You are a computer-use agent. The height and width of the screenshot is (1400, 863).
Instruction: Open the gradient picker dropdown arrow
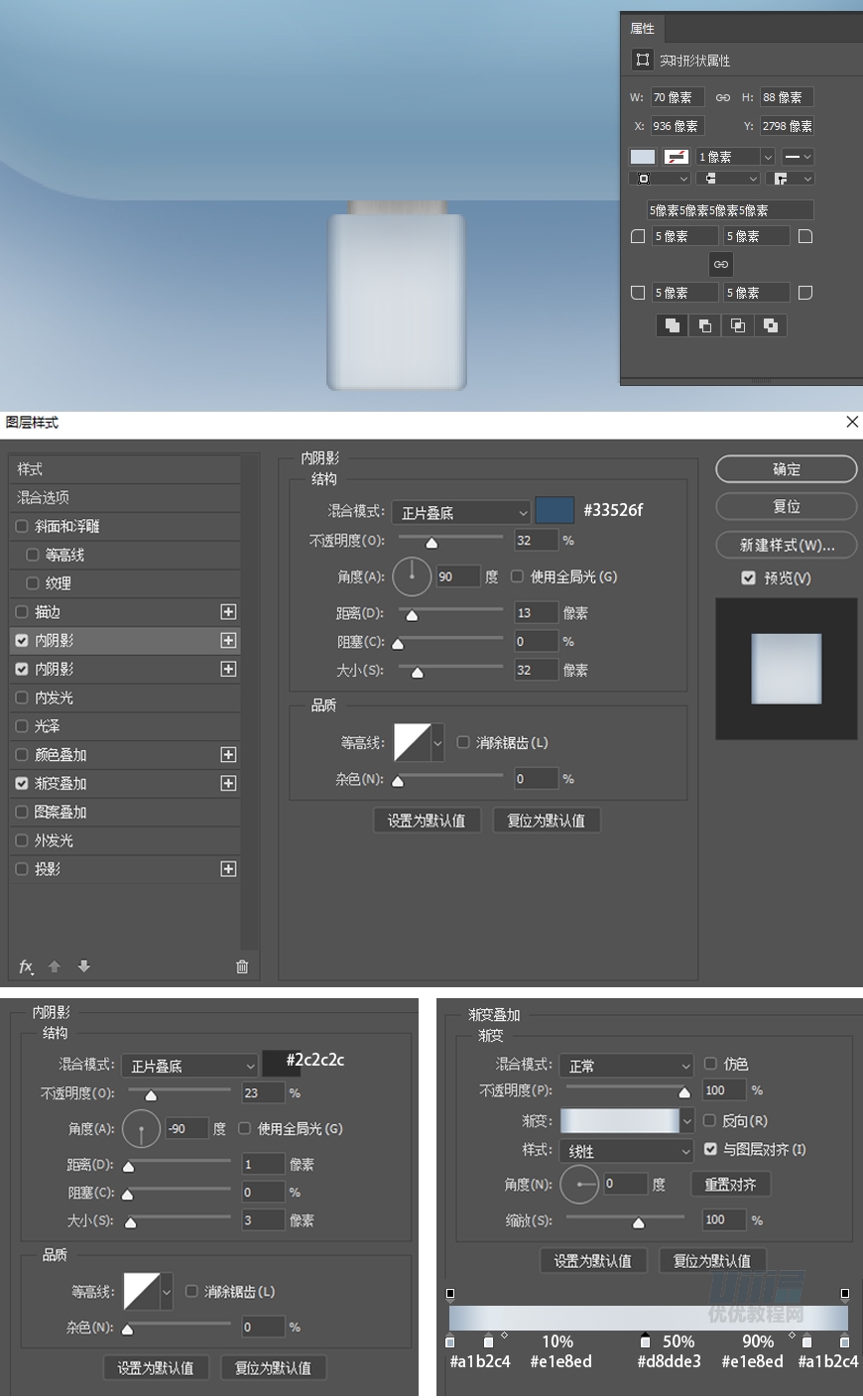pyautogui.click(x=686, y=1121)
